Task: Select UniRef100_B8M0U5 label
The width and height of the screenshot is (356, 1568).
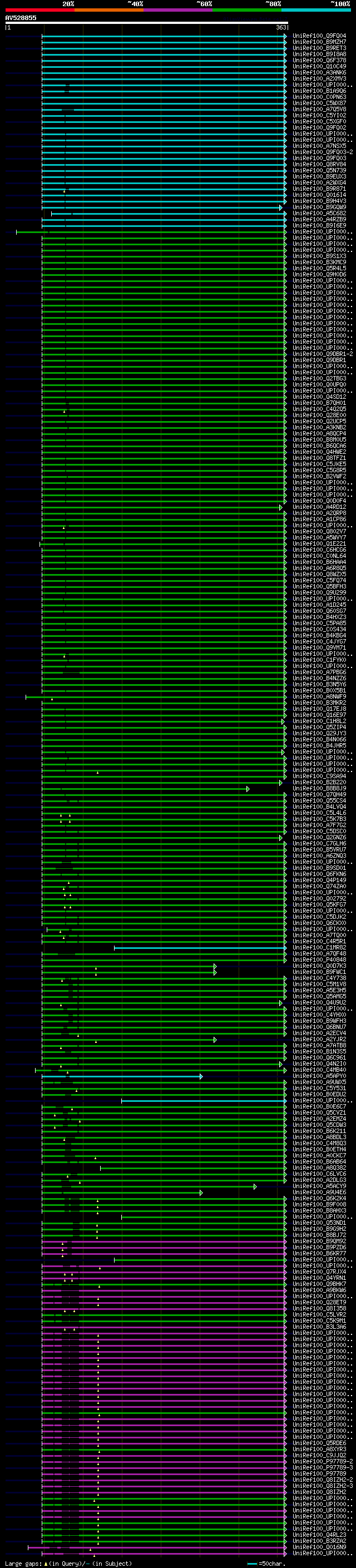Action: pos(319,439)
